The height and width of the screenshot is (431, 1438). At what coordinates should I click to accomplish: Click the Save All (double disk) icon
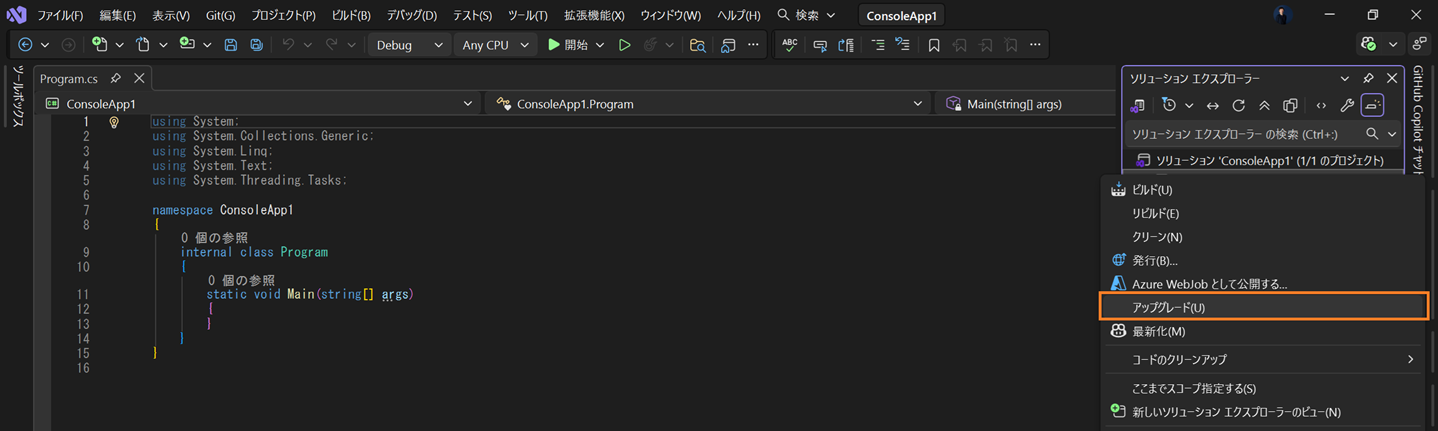click(257, 45)
